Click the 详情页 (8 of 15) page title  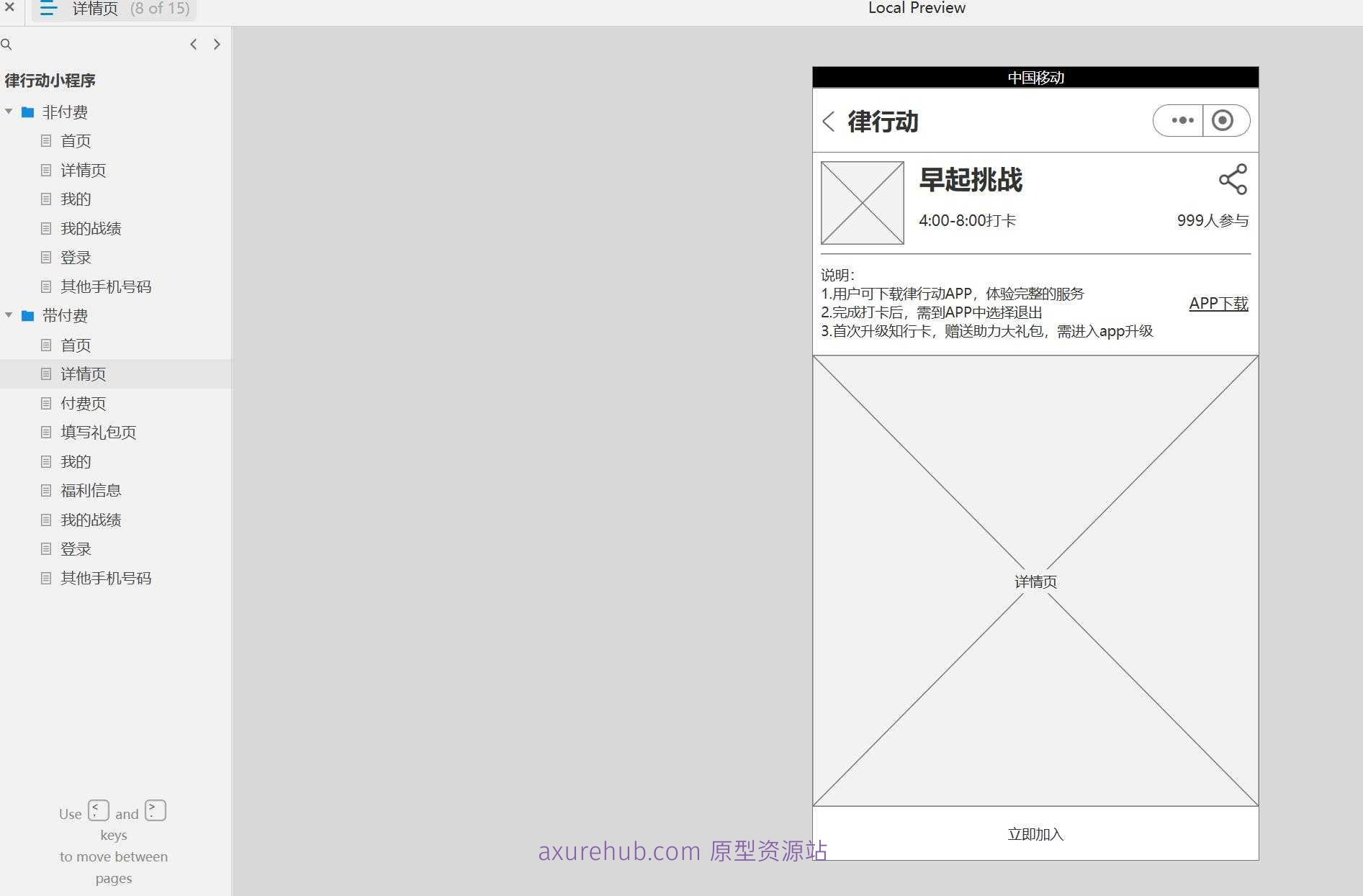131,9
